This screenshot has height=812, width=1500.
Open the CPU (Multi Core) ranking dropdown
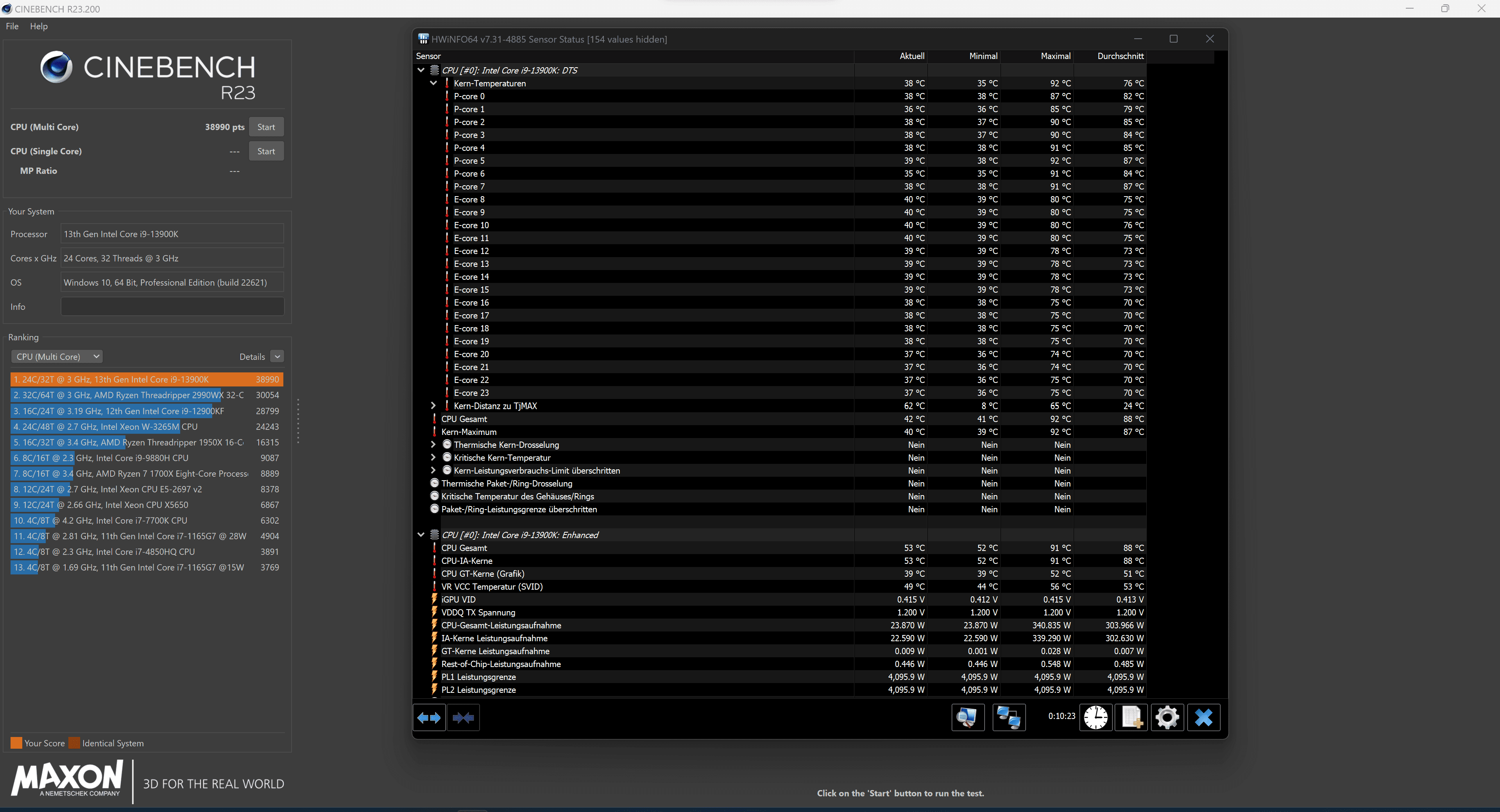tap(57, 356)
